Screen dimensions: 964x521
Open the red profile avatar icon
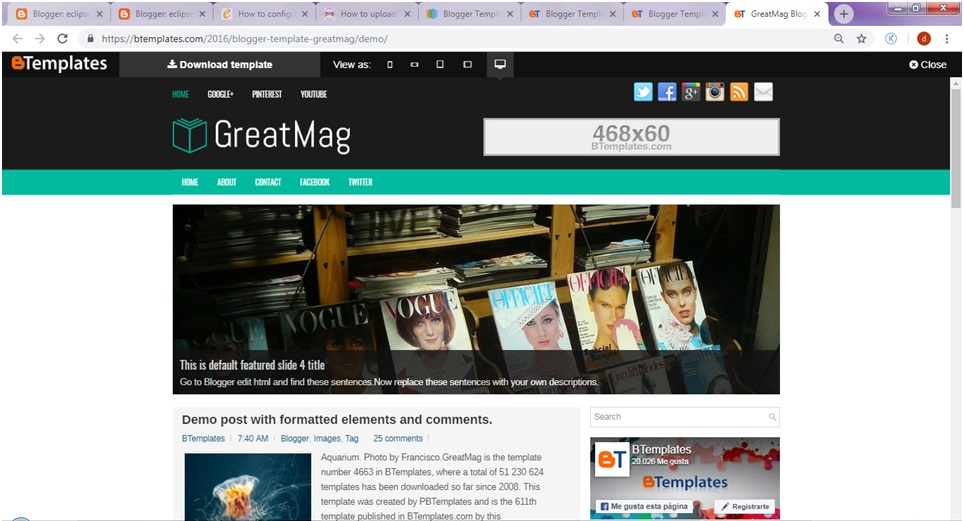point(923,39)
